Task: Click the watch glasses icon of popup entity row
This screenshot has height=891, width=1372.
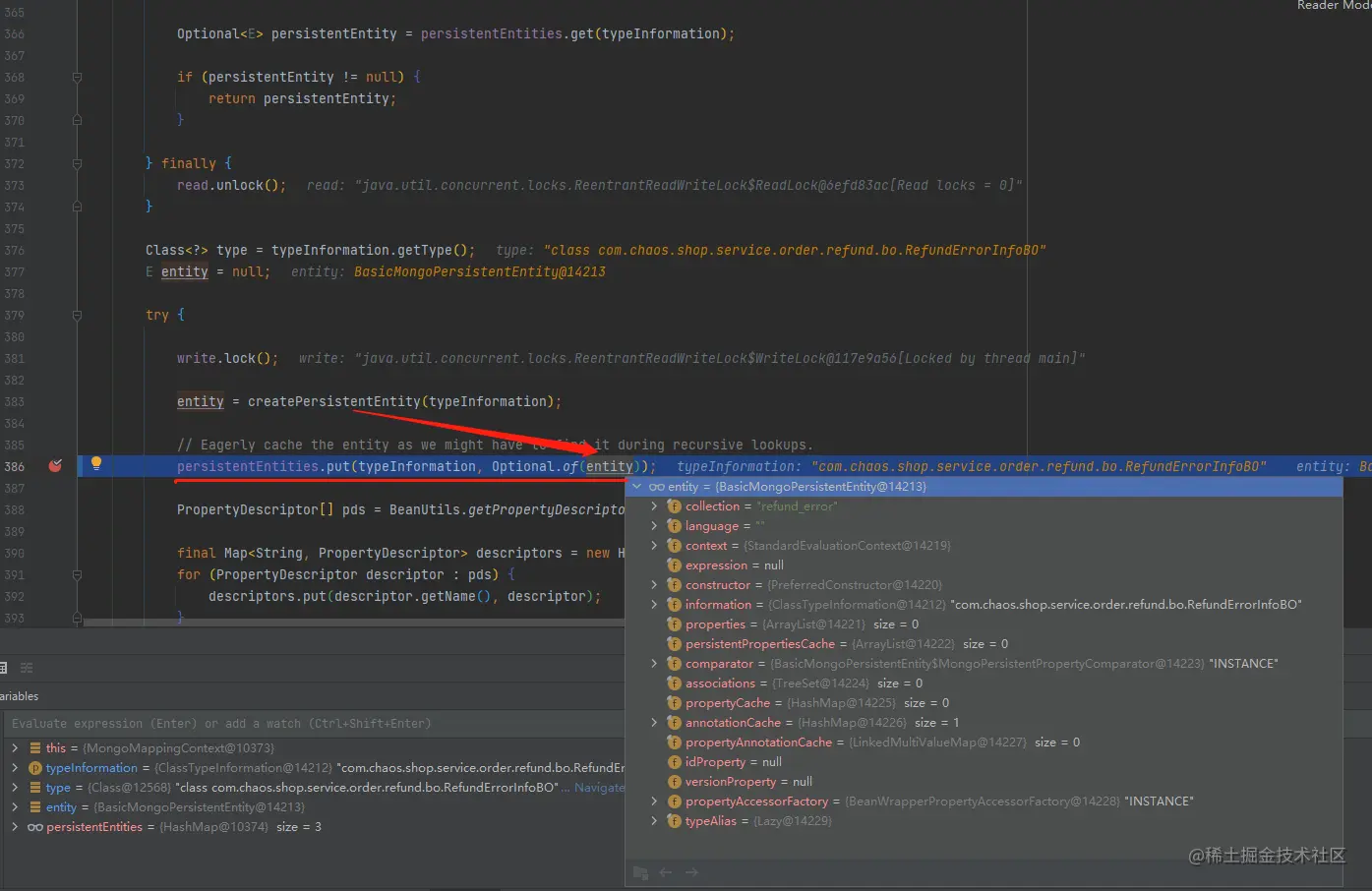Action: (x=656, y=487)
